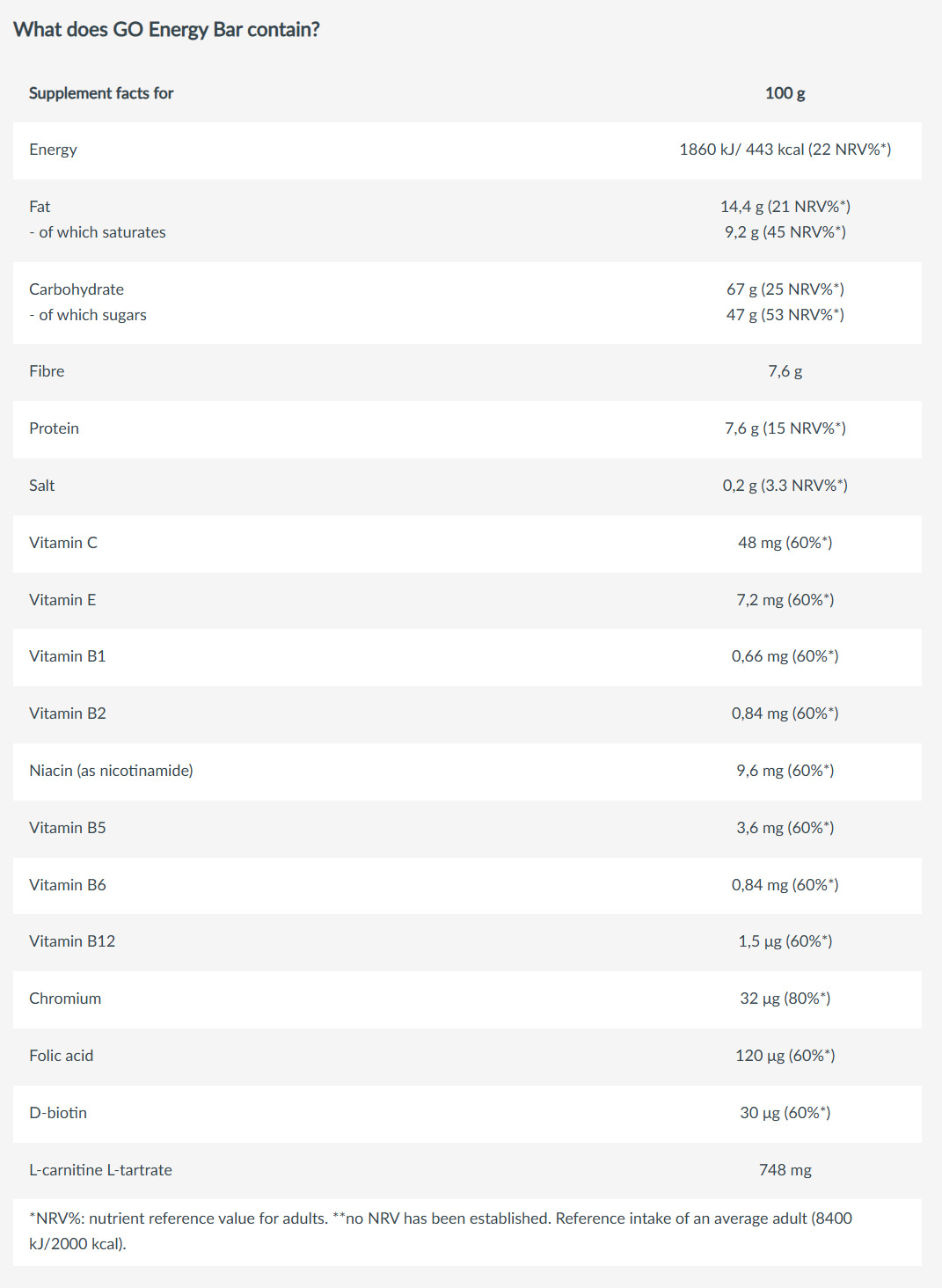This screenshot has height=1288, width=942.
Task: Click the Salt row label
Action: (42, 486)
